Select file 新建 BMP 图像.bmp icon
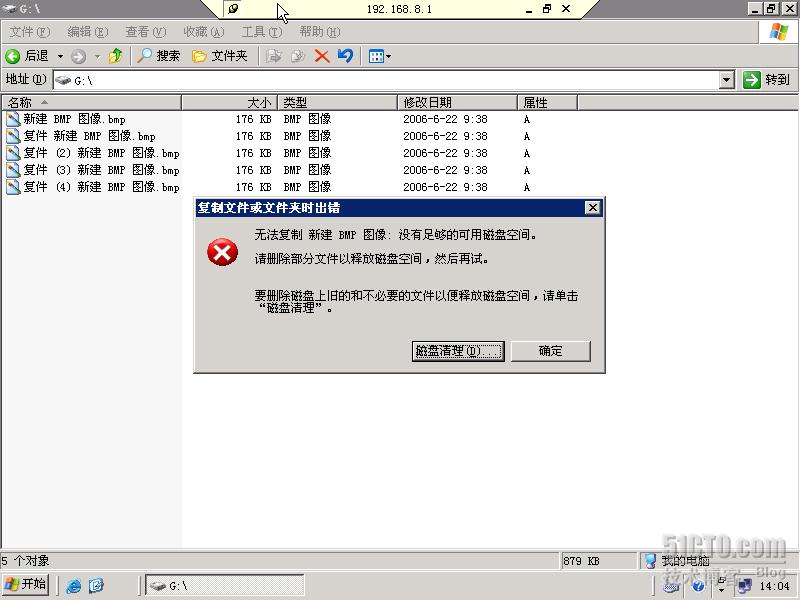 [x=13, y=119]
